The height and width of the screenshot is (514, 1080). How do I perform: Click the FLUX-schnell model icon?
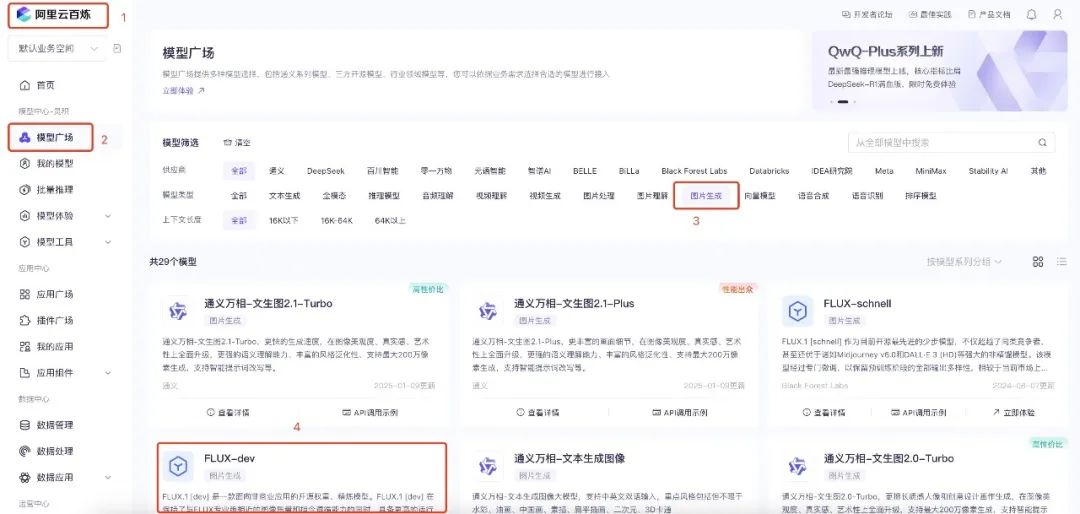point(798,311)
